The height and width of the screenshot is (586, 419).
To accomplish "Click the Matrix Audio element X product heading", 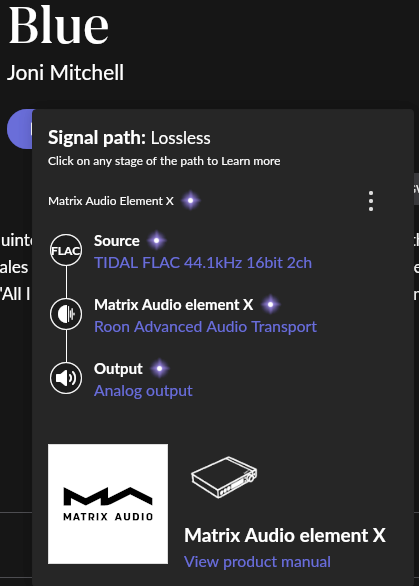I will click(x=285, y=535).
